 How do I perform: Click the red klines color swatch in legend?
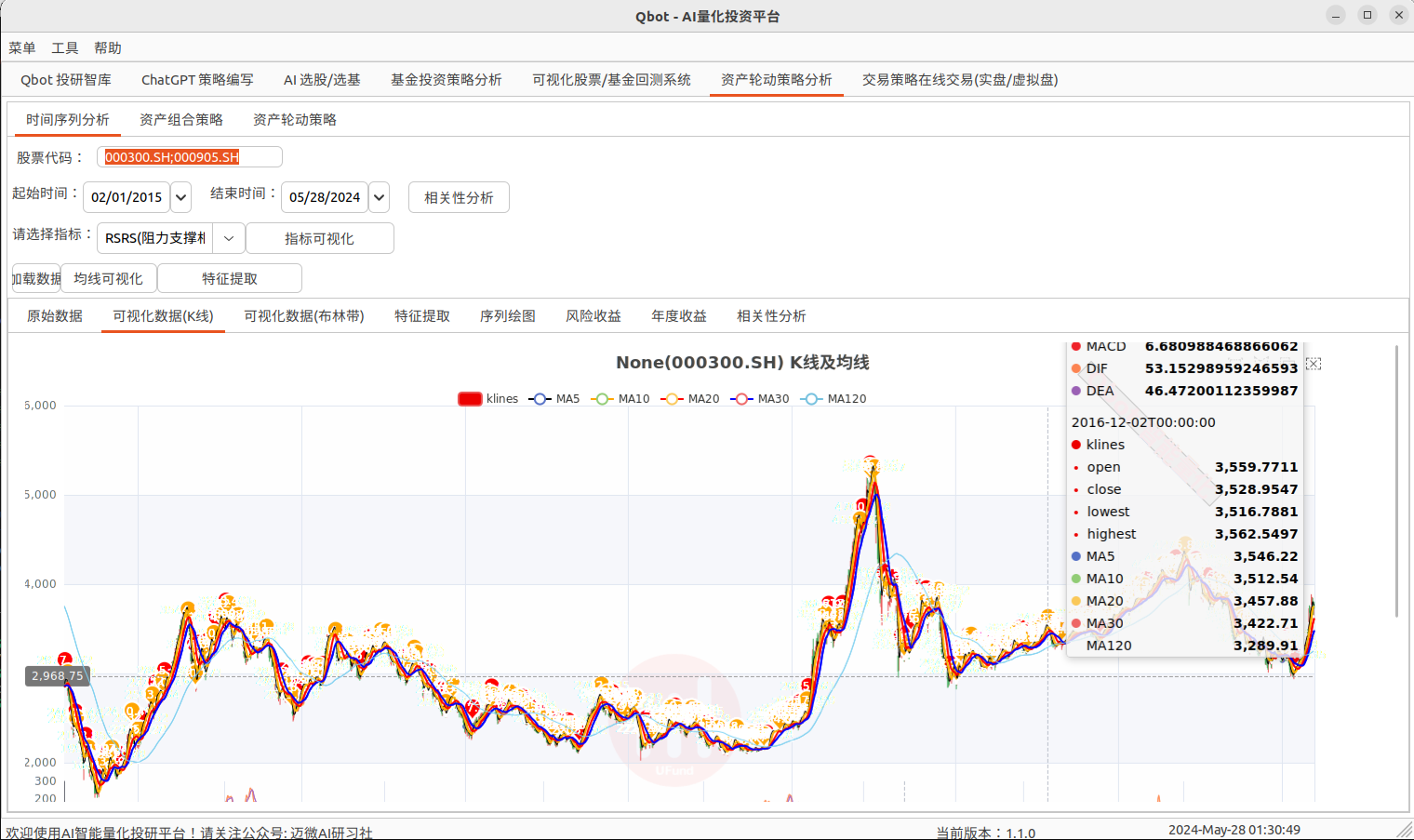470,398
